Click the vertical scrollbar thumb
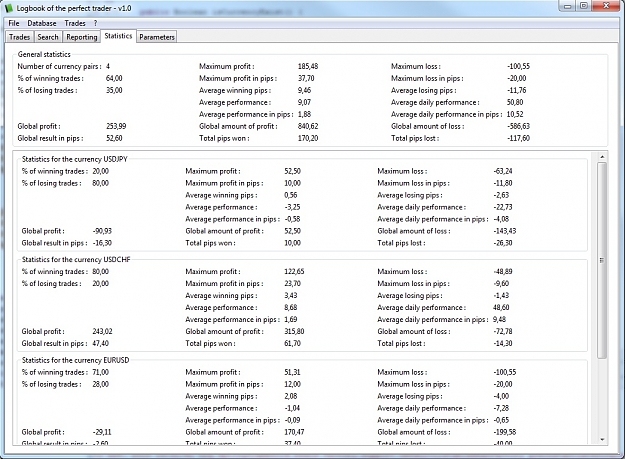The width and height of the screenshot is (625, 459). pyautogui.click(x=602, y=260)
